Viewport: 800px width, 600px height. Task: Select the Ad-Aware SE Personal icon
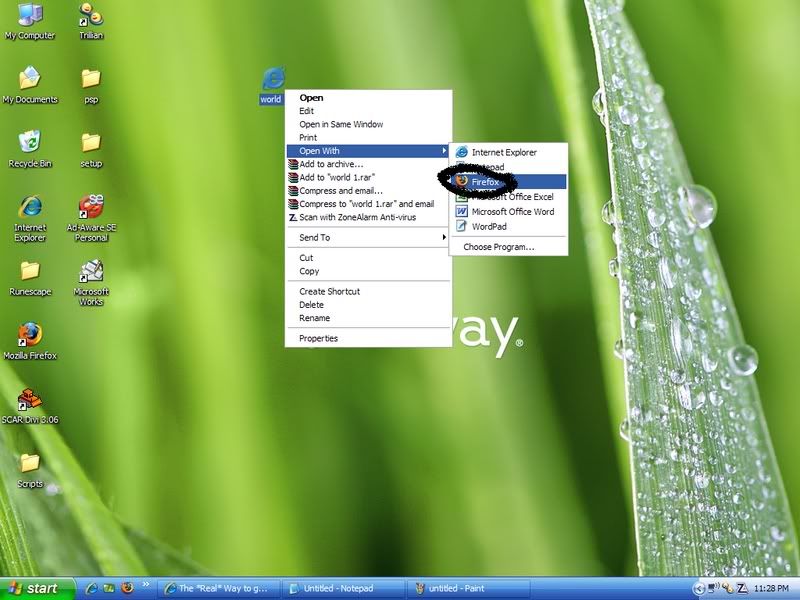pyautogui.click(x=91, y=207)
